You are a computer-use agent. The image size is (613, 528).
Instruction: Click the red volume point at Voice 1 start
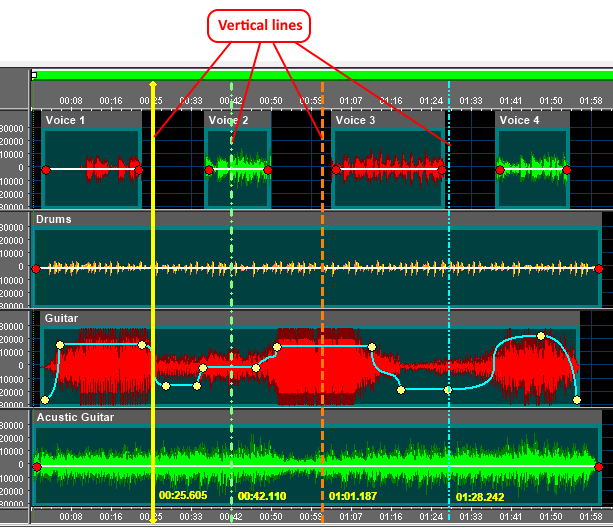[45, 170]
